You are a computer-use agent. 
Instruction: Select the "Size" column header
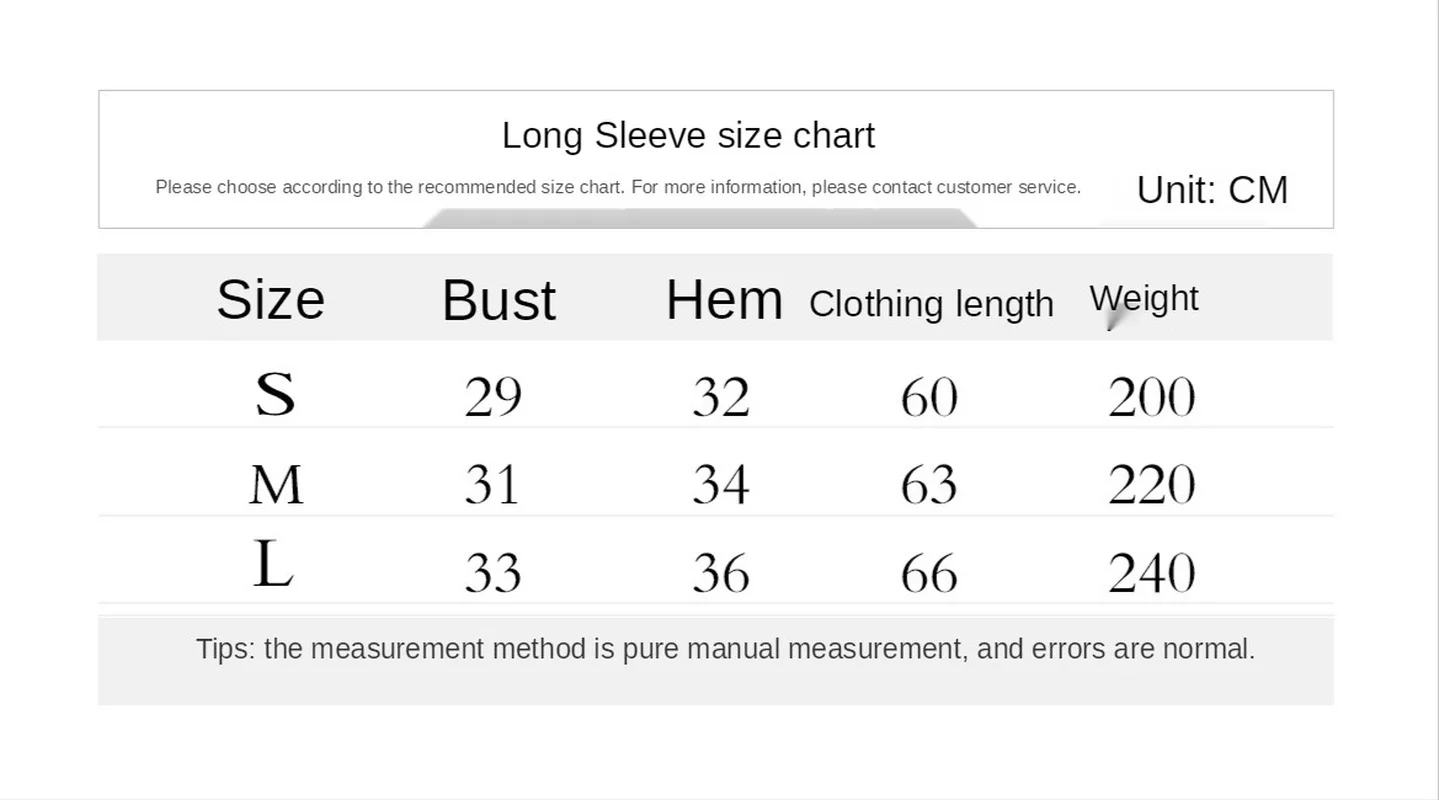coord(271,299)
